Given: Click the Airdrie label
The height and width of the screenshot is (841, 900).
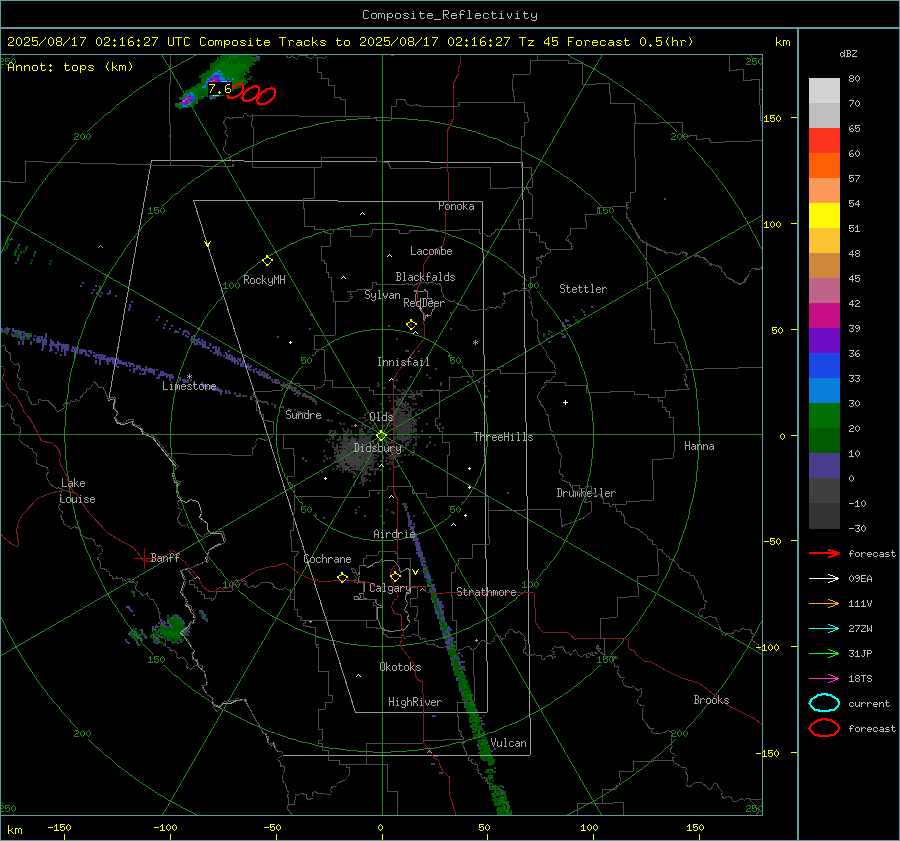Looking at the screenshot, I should [x=394, y=534].
